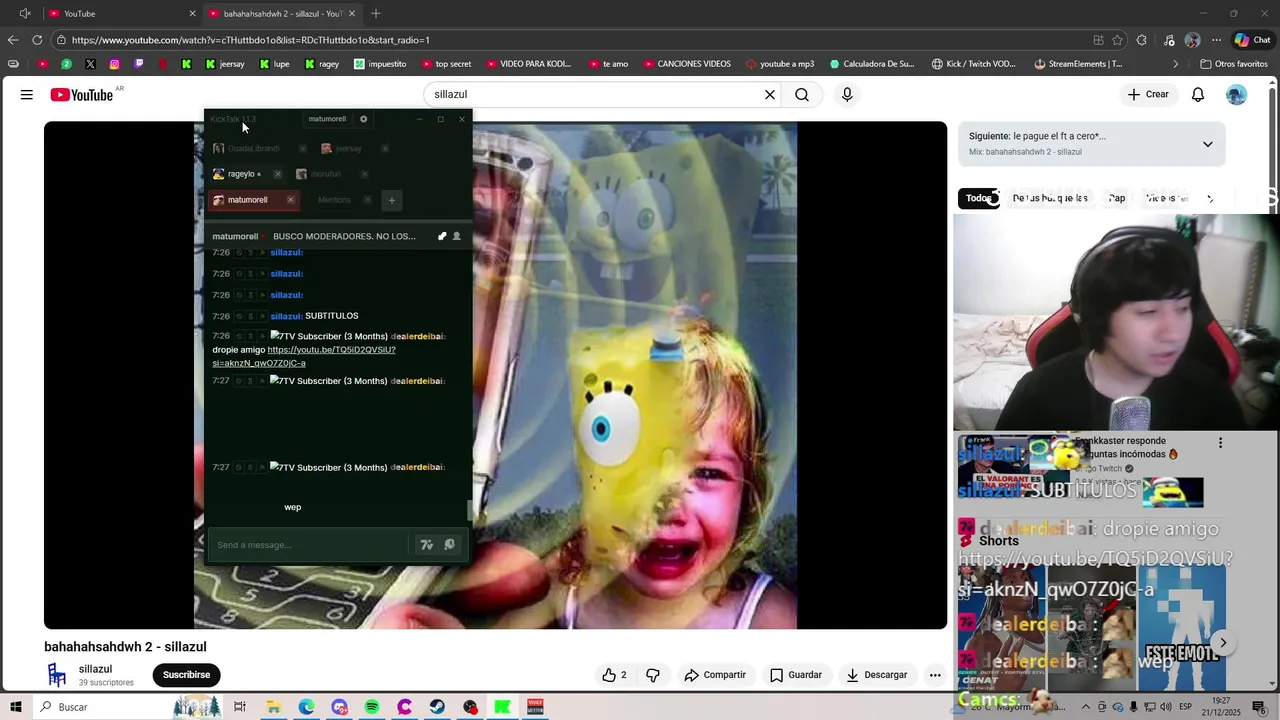1280x720 pixels.
Task: Advance the Shorts shelf with next arrow
Action: click(1223, 643)
